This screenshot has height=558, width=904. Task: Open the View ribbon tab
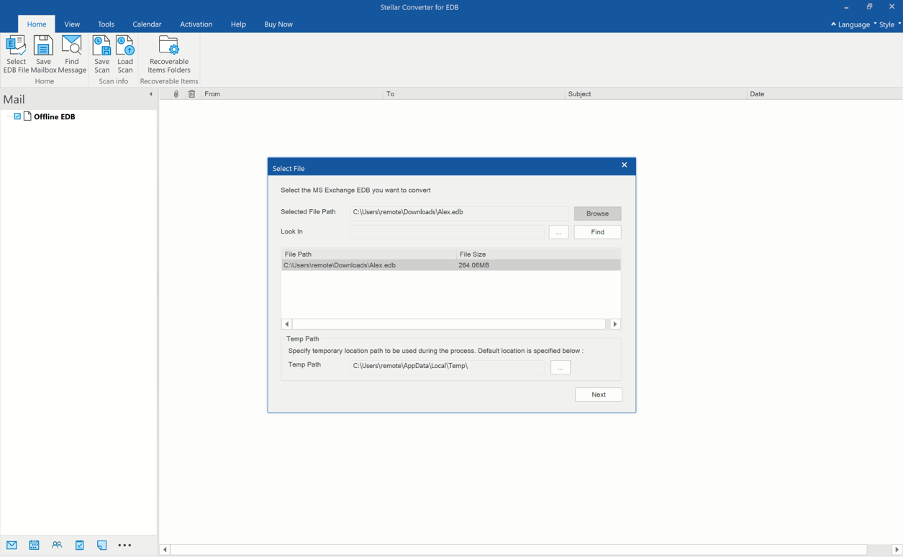pos(72,24)
